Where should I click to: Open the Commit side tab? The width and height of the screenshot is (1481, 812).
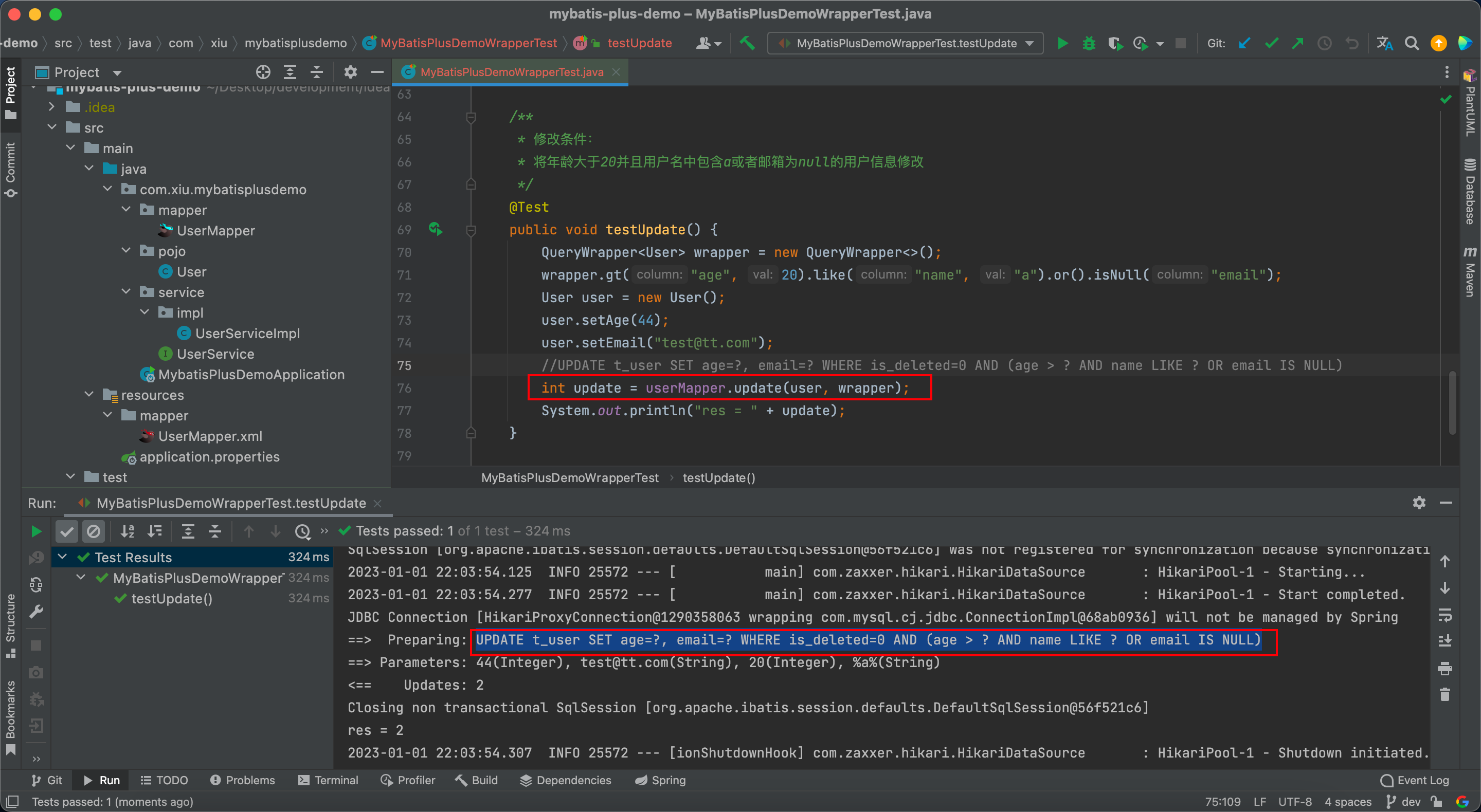pyautogui.click(x=10, y=170)
